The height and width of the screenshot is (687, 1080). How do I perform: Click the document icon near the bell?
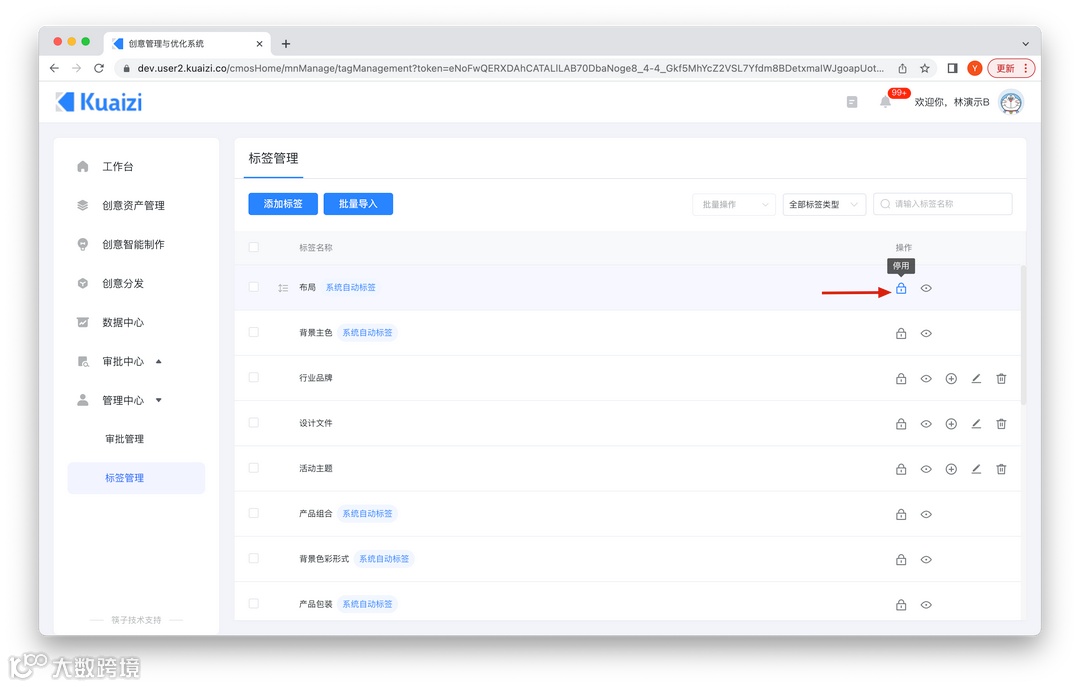(852, 102)
